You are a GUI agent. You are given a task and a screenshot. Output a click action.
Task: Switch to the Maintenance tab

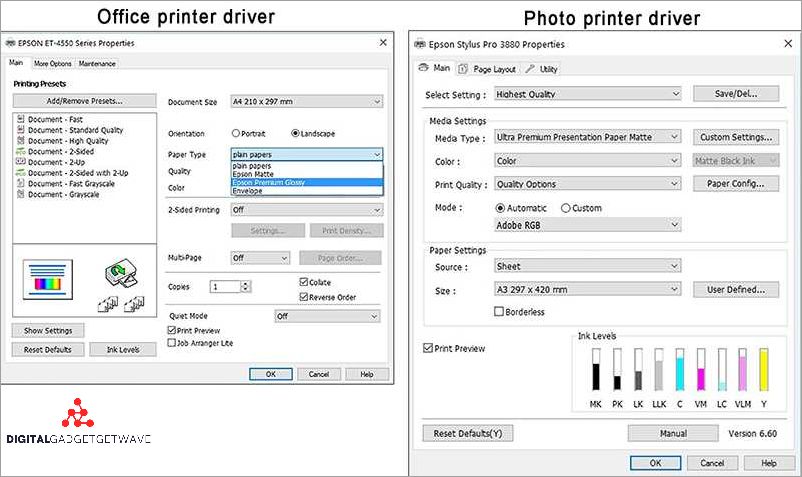pos(97,63)
